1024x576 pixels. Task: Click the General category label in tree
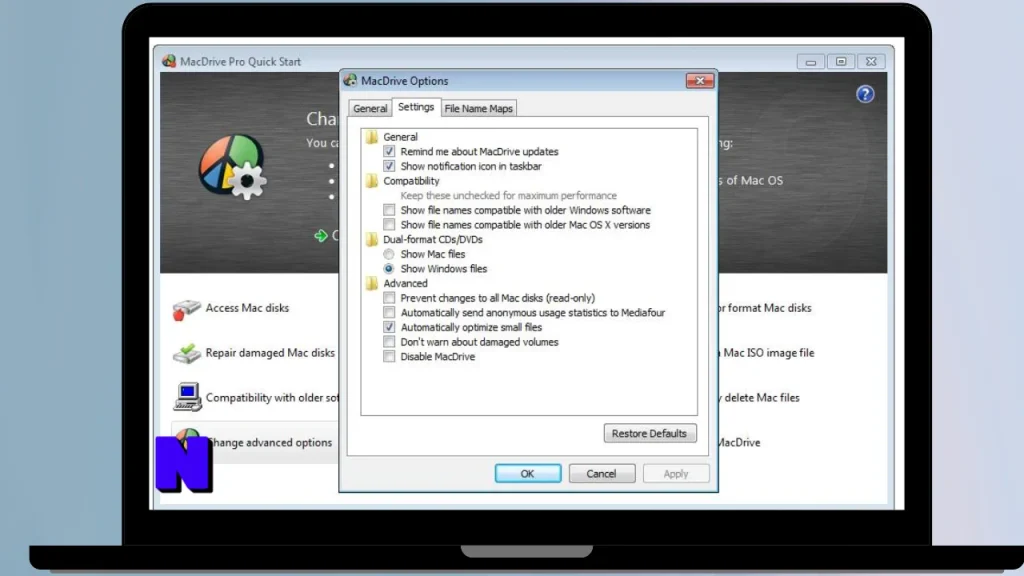(400, 137)
